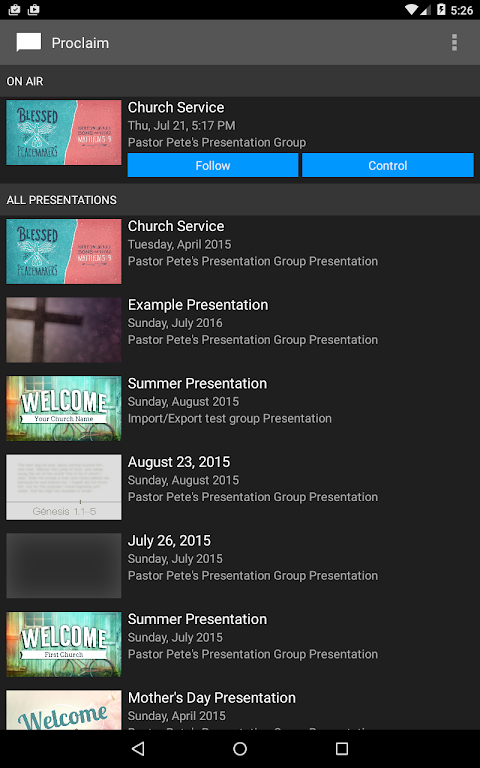Viewport: 480px width, 768px height.
Task: Select 'Tuesday, April 2015' Church Service row
Action: click(240, 251)
